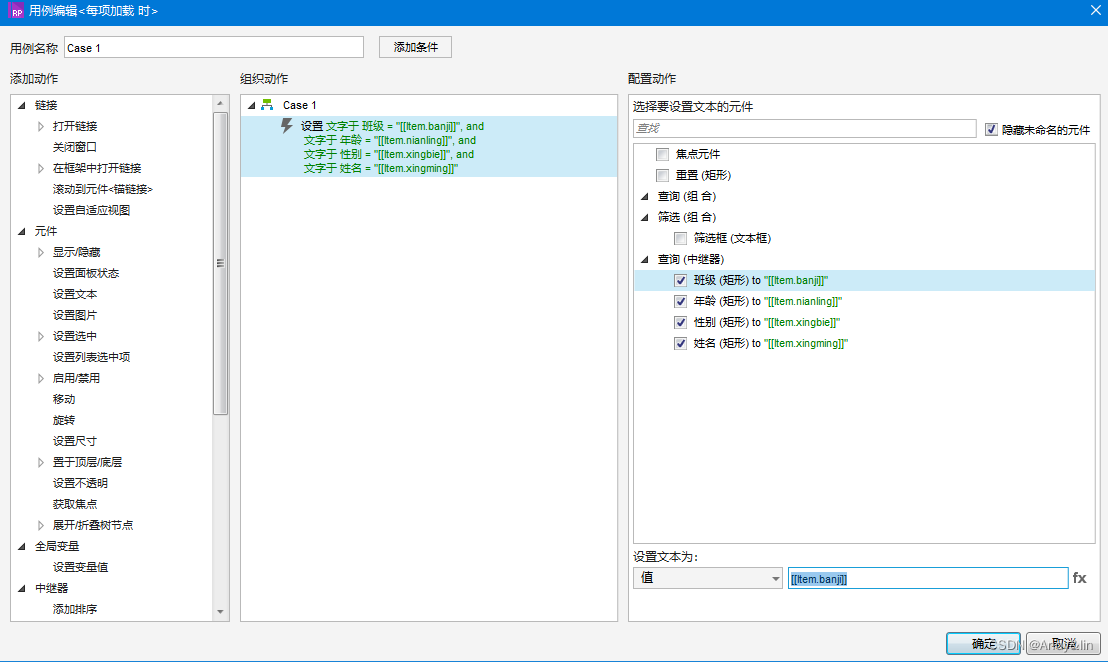Click the Case 1 tree node icon
This screenshot has height=662, width=1108.
tap(267, 105)
